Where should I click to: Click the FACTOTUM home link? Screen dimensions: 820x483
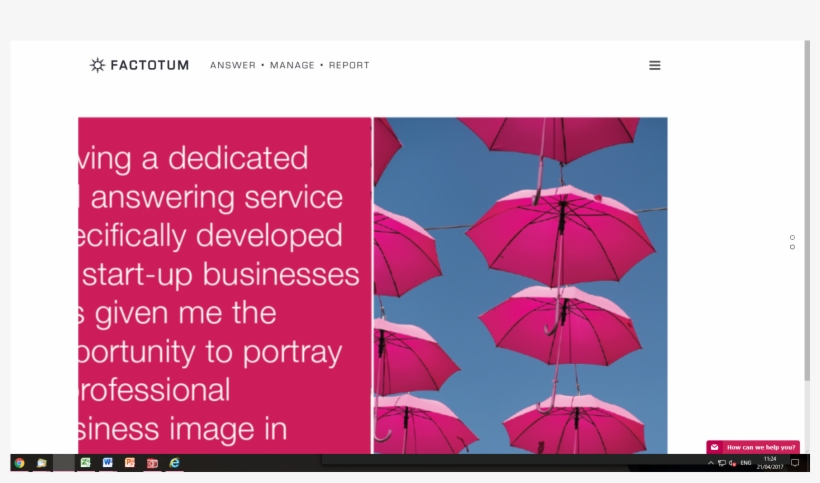point(148,65)
